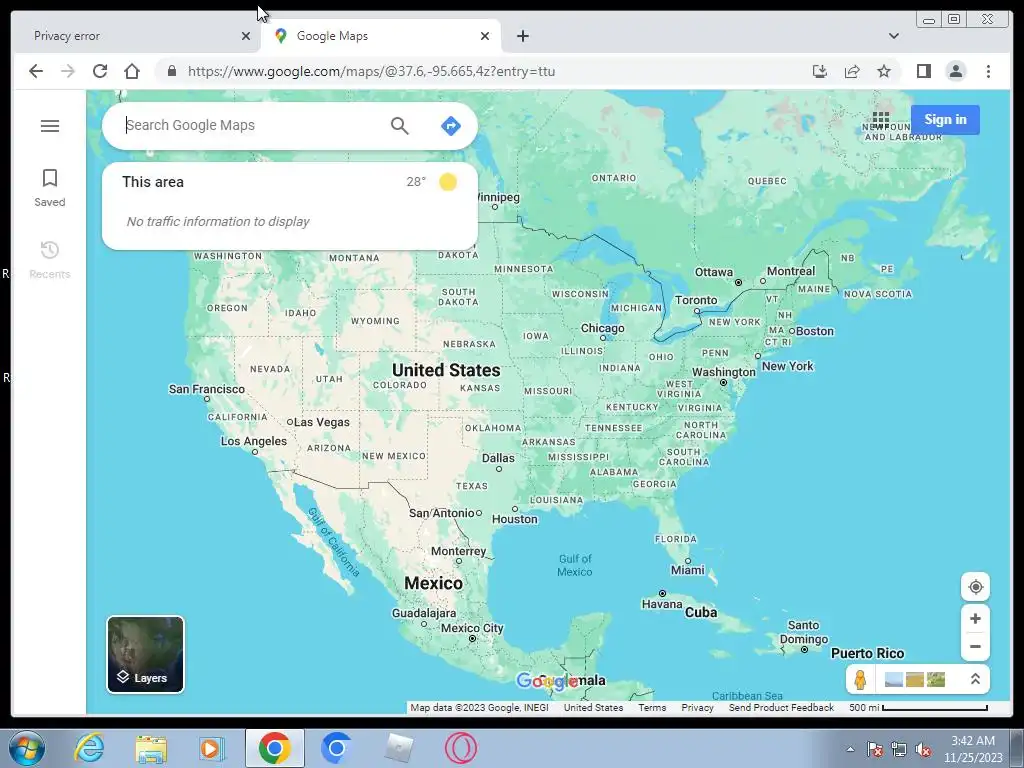Click the Las Vegas label

[x=321, y=422]
